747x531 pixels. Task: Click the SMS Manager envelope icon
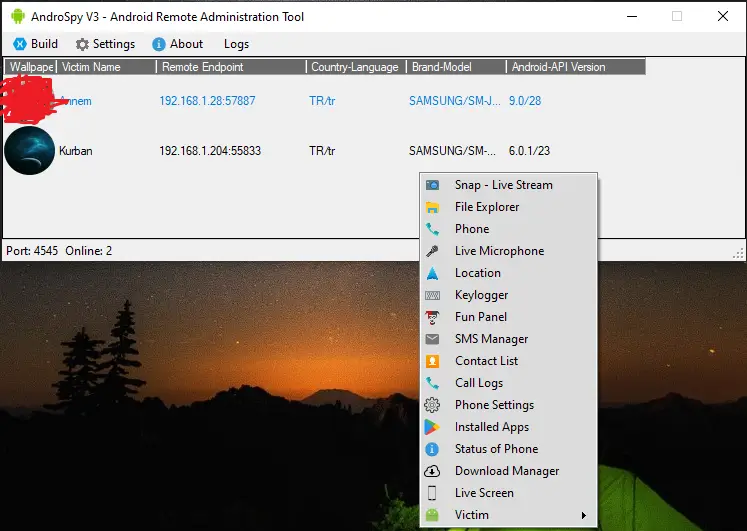432,339
